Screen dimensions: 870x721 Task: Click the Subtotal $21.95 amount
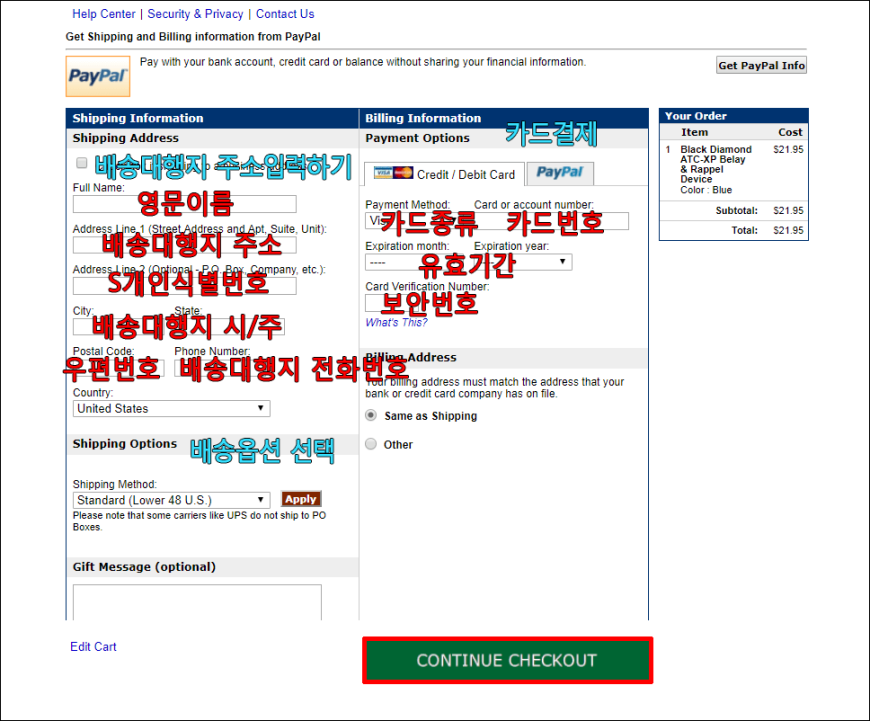click(788, 210)
